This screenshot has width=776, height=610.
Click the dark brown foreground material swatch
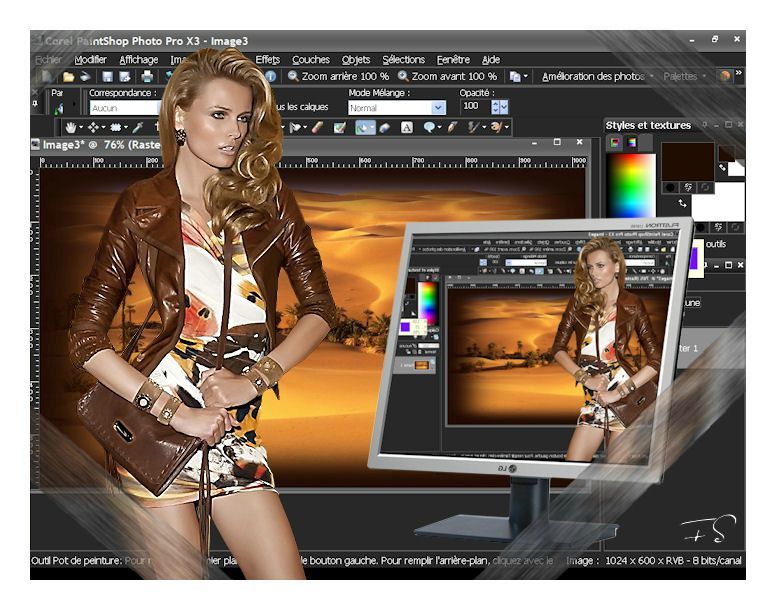tap(687, 161)
